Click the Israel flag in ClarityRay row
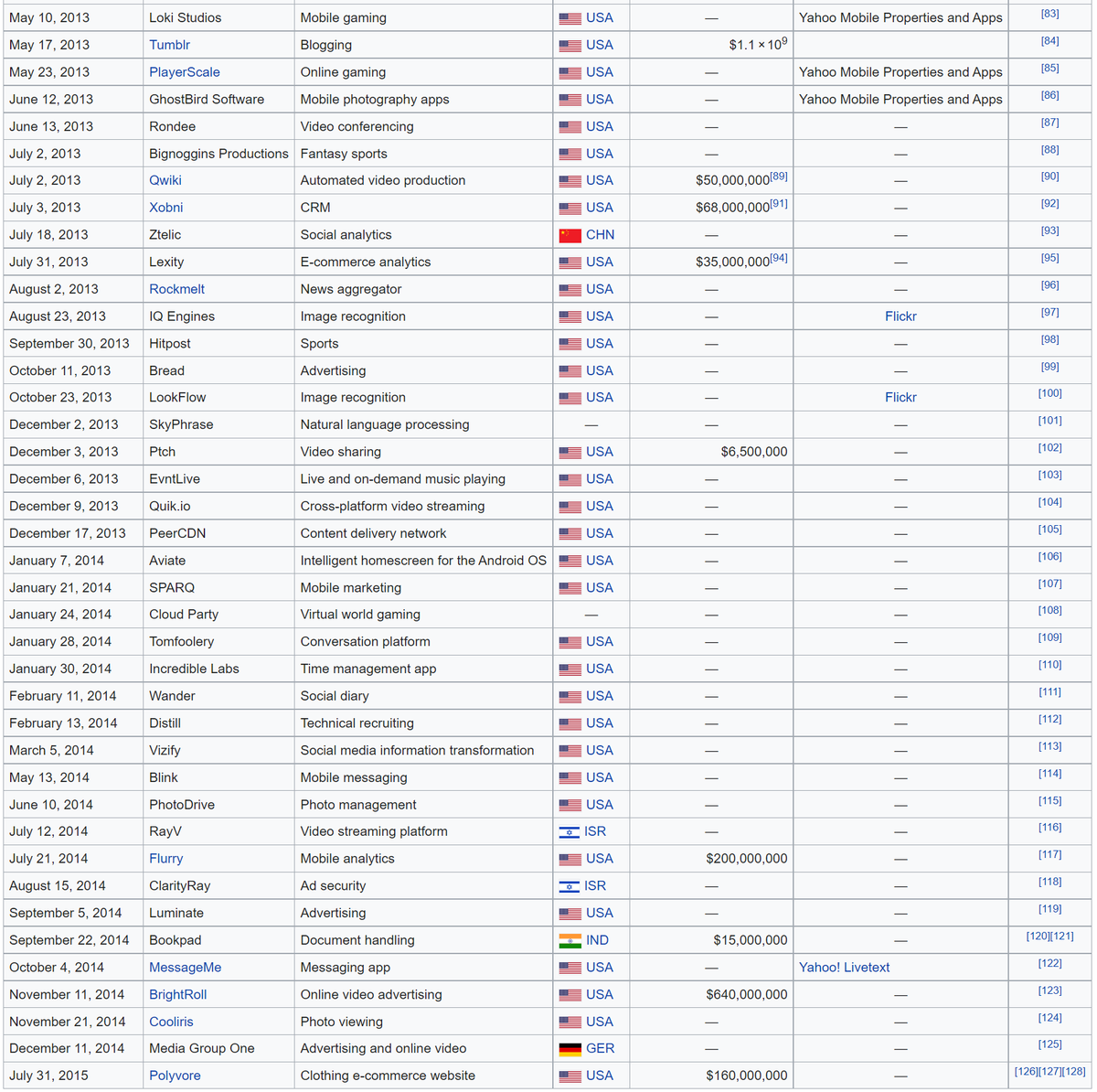The image size is (1097, 1092). tap(569, 886)
